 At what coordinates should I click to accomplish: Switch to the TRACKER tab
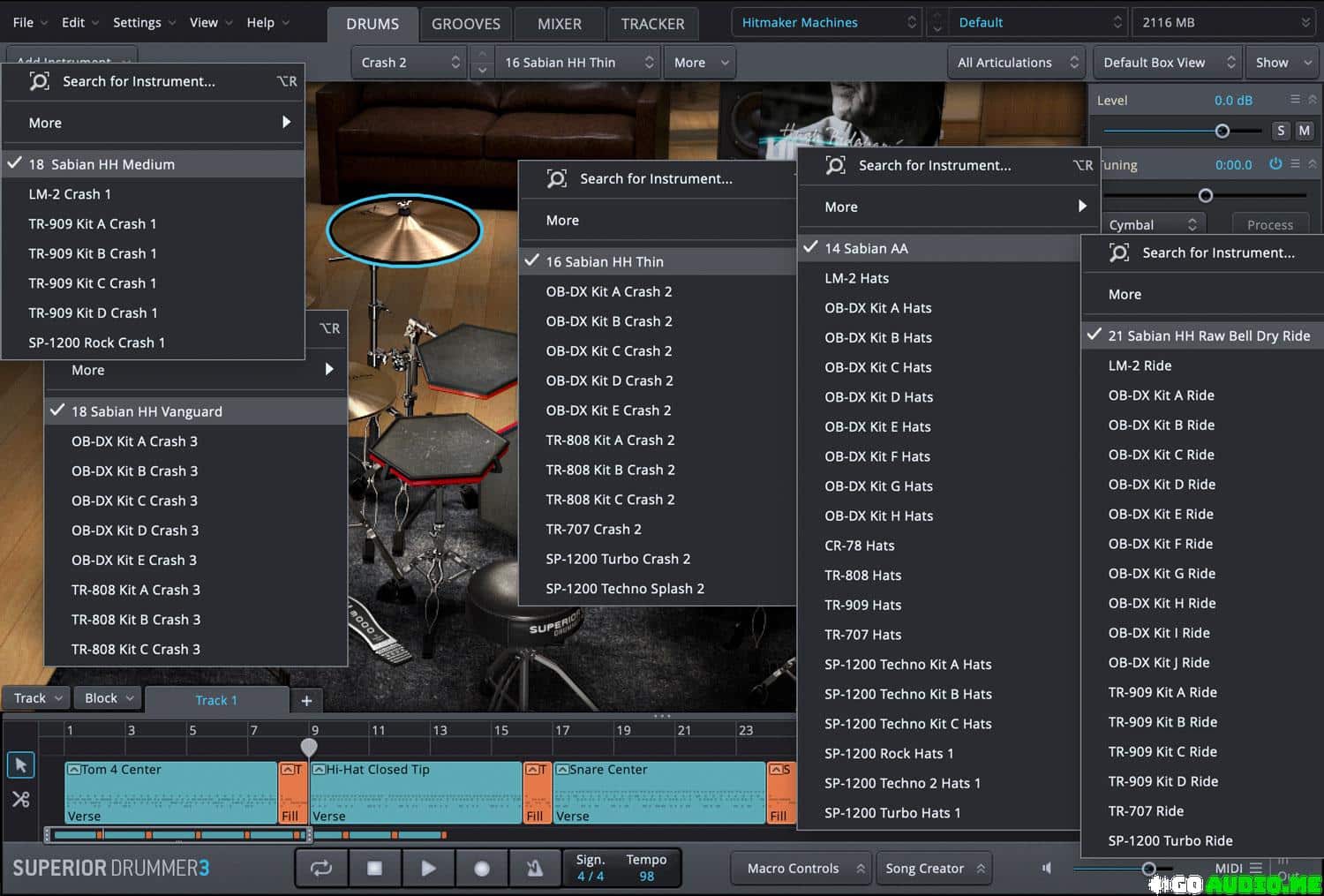tap(652, 24)
